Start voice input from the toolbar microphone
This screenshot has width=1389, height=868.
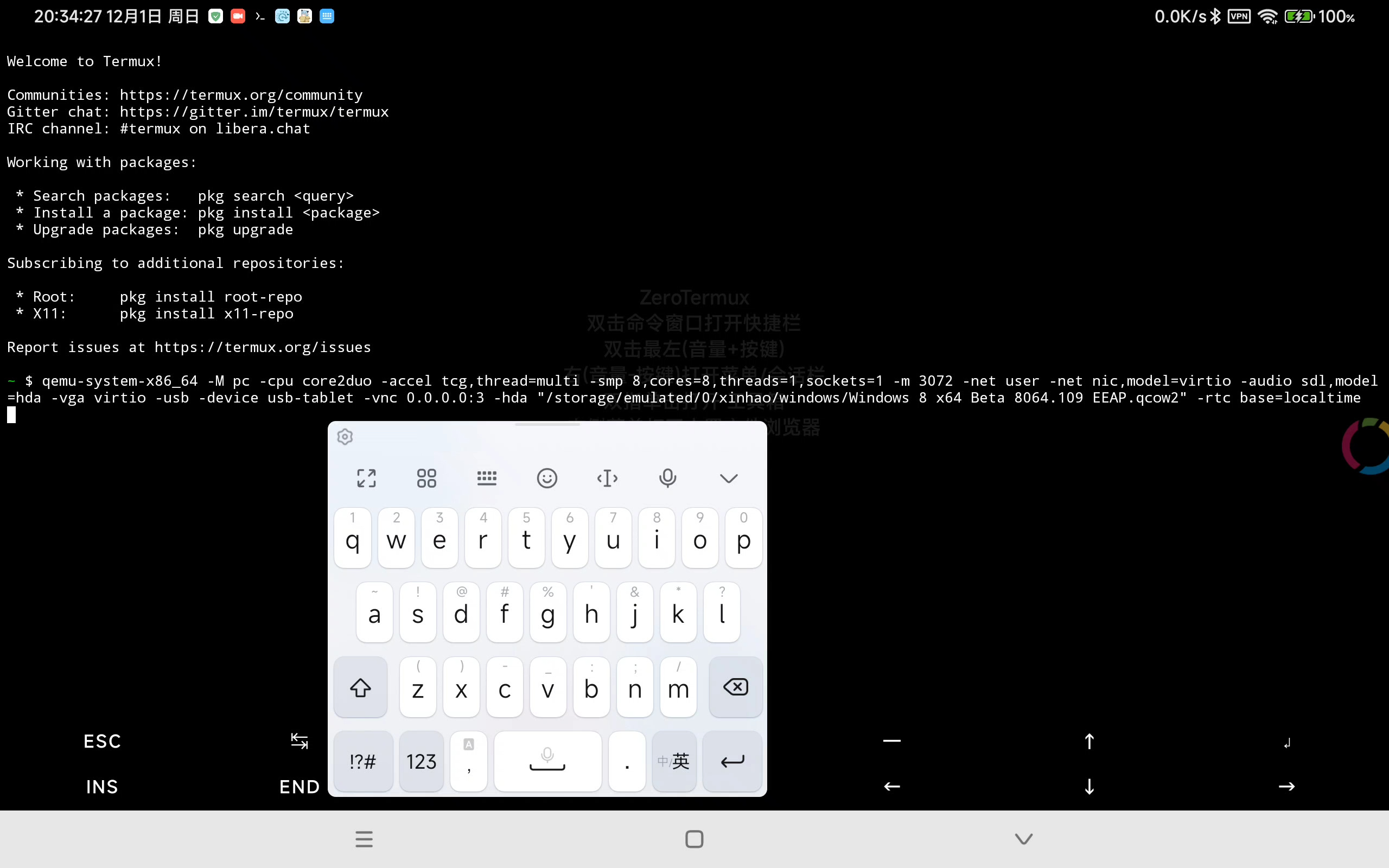coord(667,478)
